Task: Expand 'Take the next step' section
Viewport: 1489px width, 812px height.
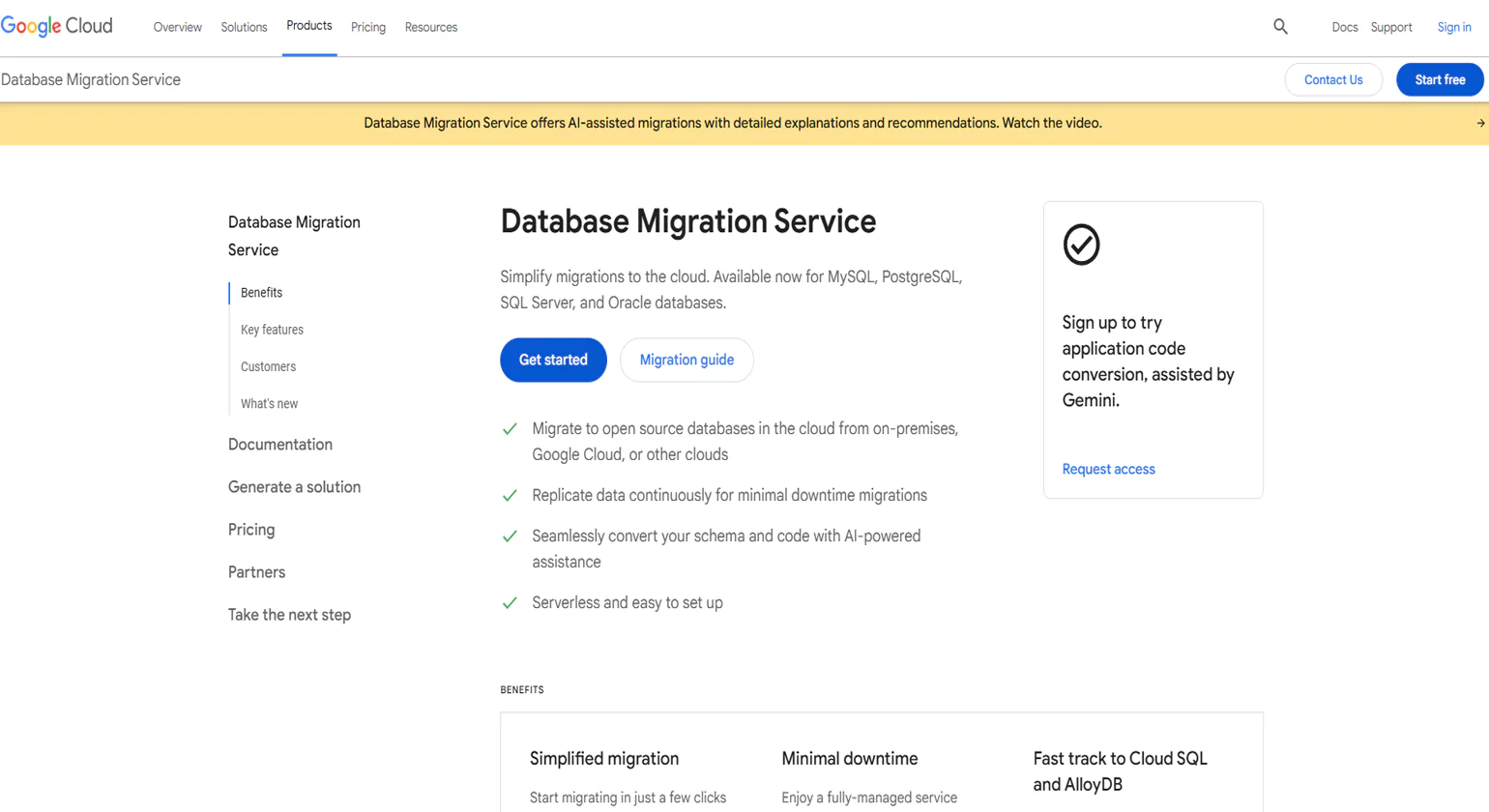Action: [x=289, y=614]
